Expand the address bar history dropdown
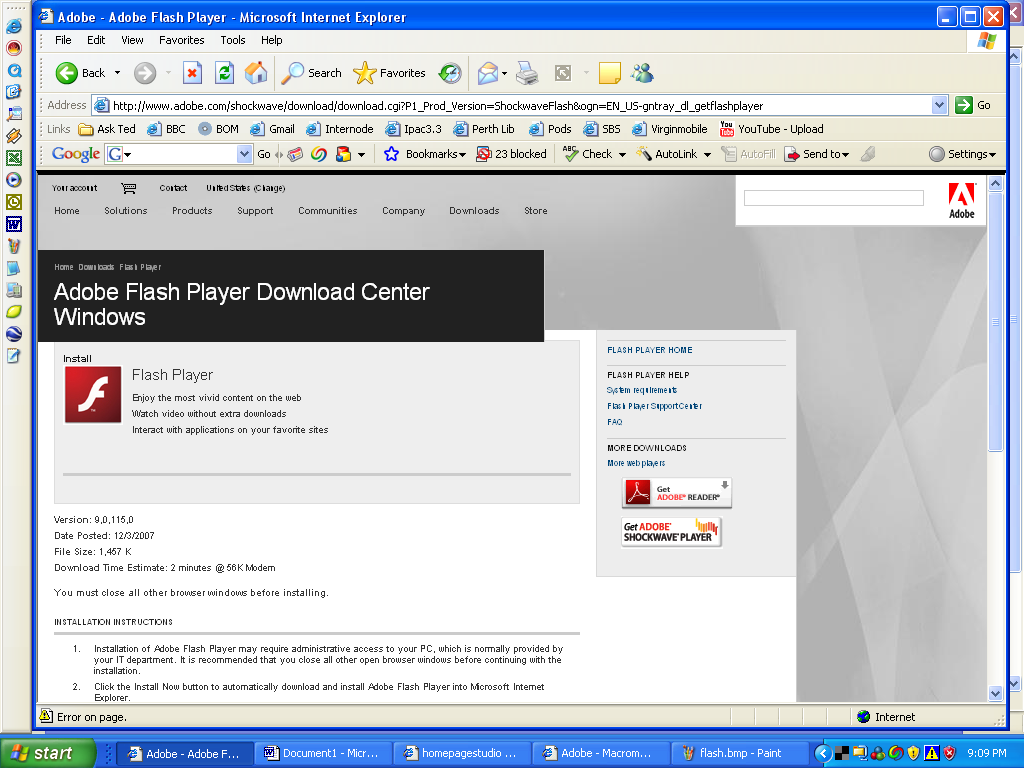Screen dimensions: 1025x768 [x=939, y=105]
